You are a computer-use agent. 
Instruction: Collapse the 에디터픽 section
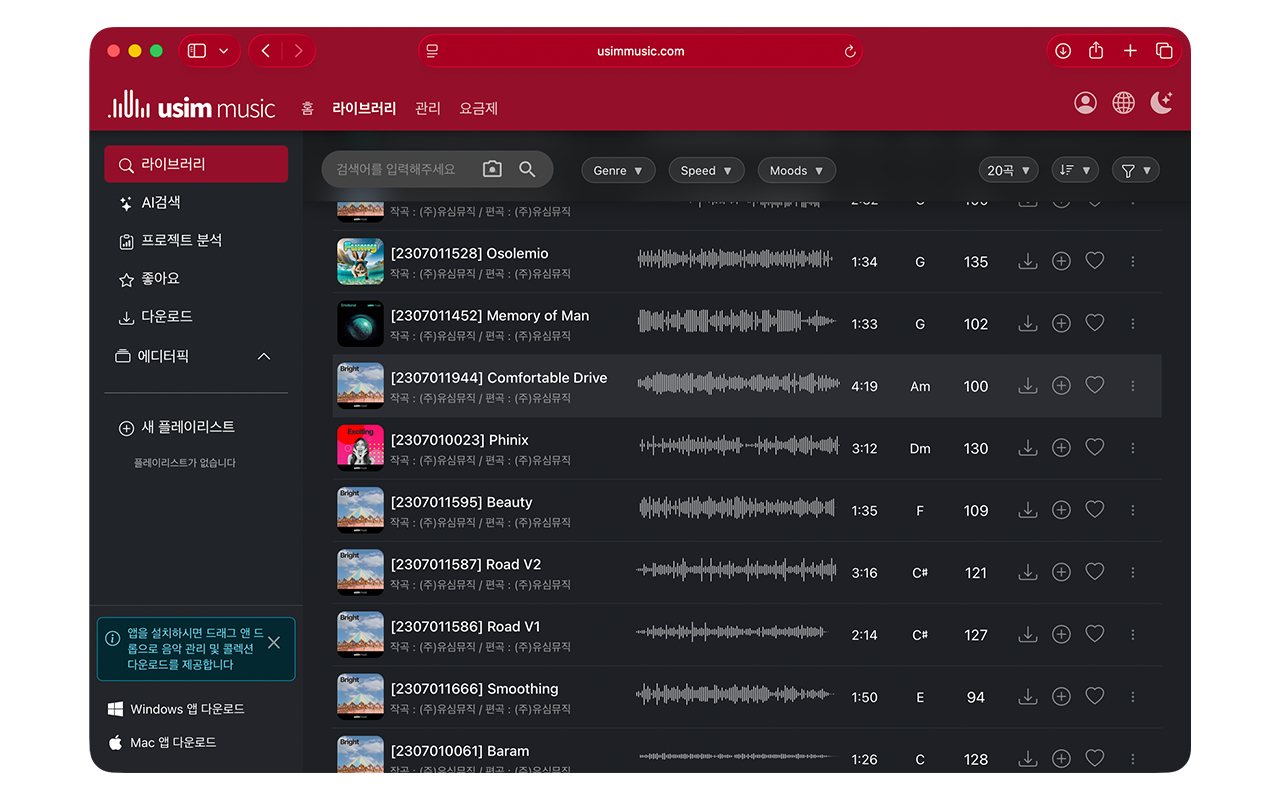click(x=264, y=357)
